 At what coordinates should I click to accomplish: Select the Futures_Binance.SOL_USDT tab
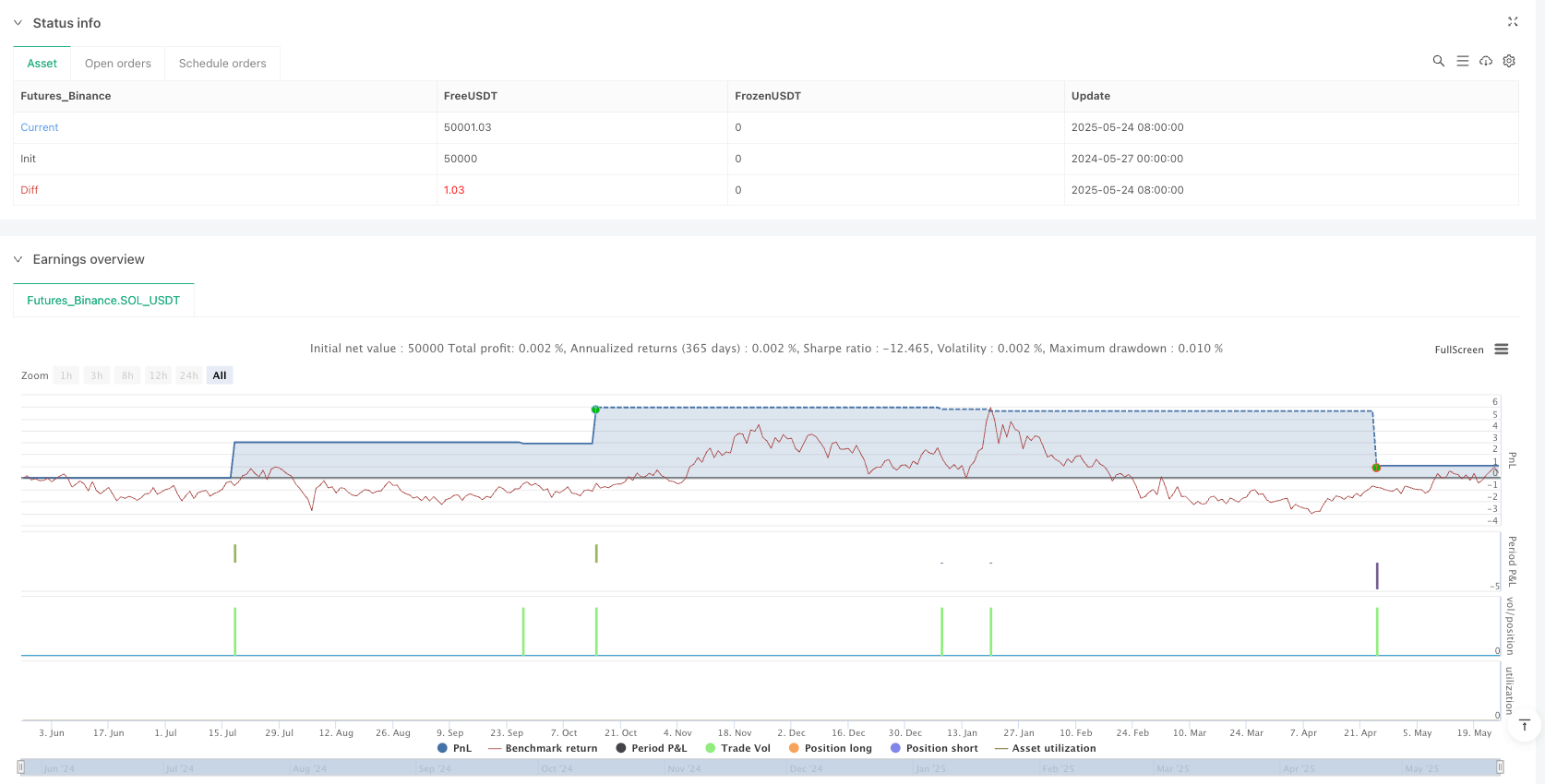(103, 301)
